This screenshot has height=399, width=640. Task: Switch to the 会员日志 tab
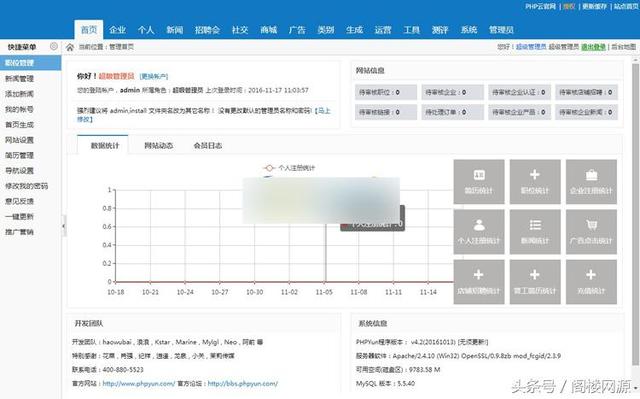click(x=208, y=145)
